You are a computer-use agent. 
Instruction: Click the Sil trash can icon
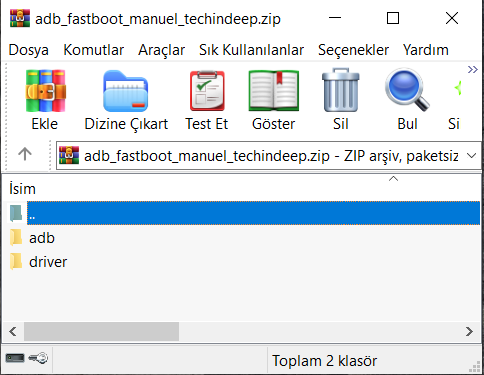pyautogui.click(x=341, y=90)
